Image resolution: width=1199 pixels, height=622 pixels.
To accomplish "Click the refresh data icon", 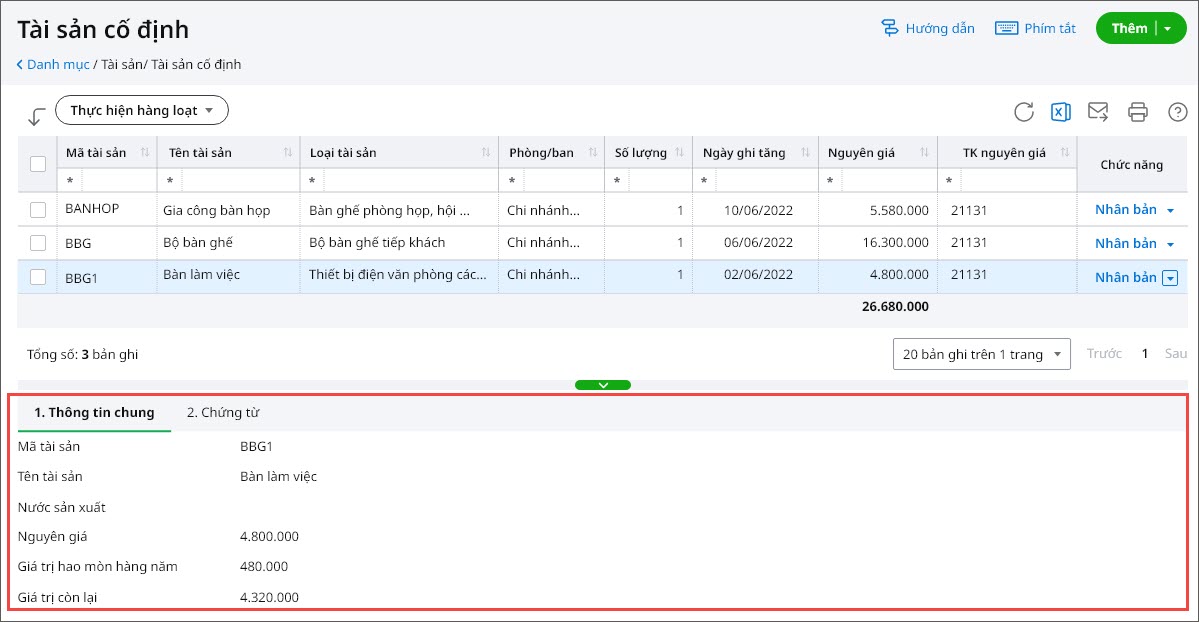I will [1023, 112].
